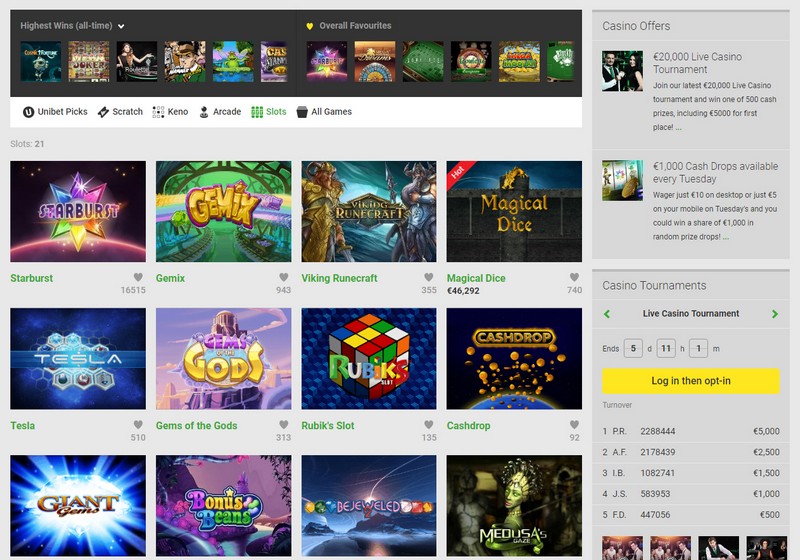The height and width of the screenshot is (560, 800).
Task: Favourite Rubik's Slot with heart icon
Action: 429,424
